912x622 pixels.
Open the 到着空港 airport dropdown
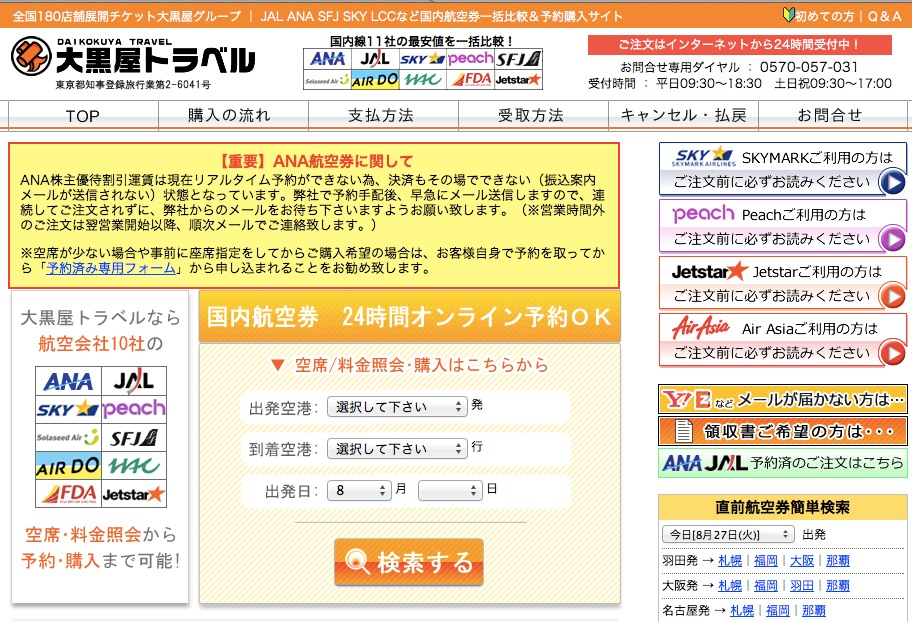[x=397, y=448]
